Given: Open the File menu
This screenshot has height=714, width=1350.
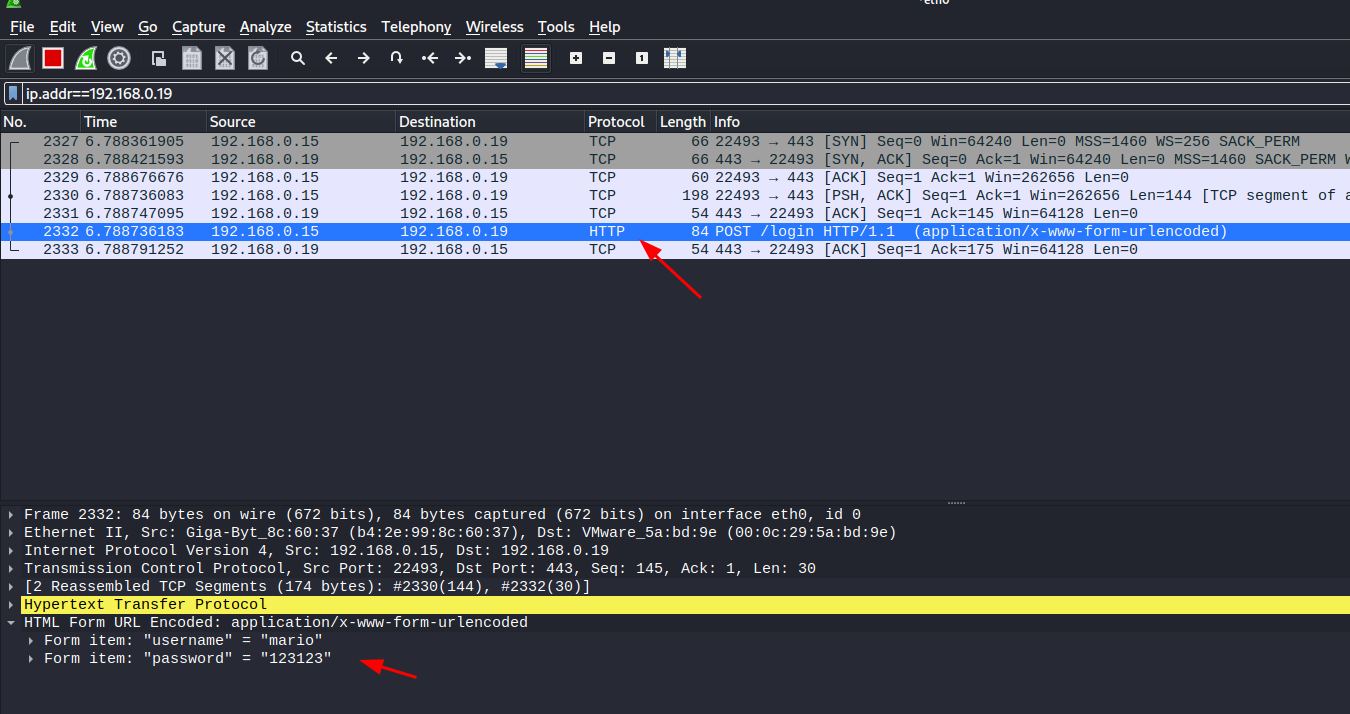Looking at the screenshot, I should coord(22,27).
